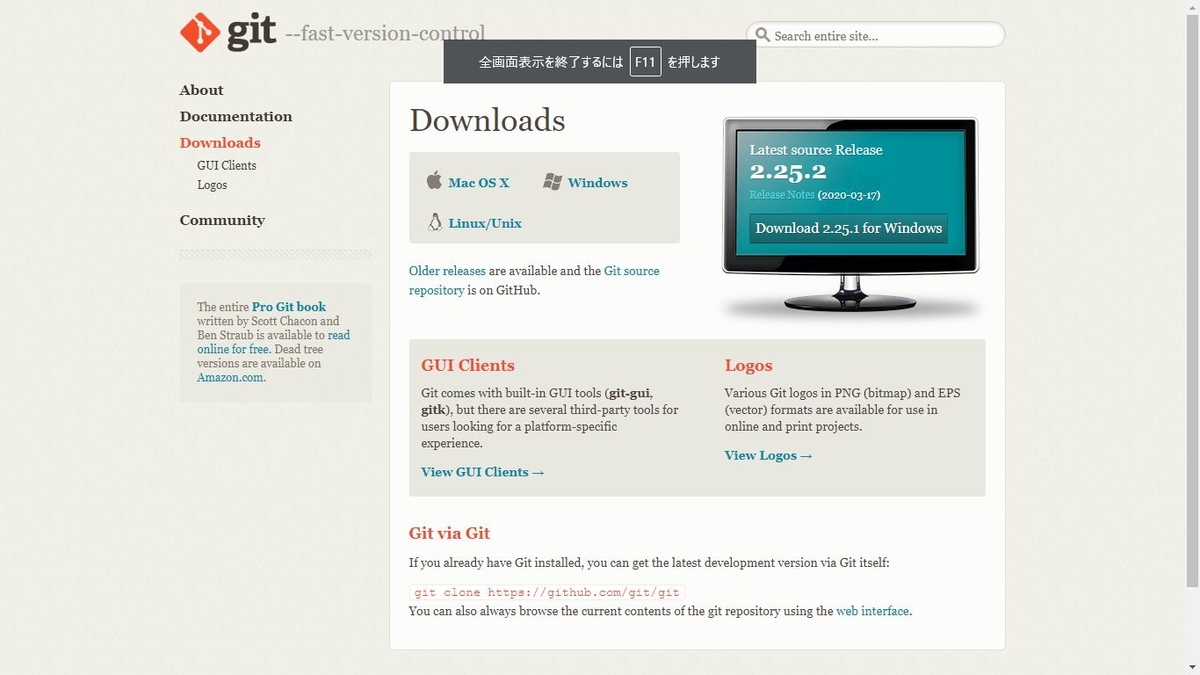Click the GUI Clients heading
1200x675 pixels.
[x=468, y=365]
